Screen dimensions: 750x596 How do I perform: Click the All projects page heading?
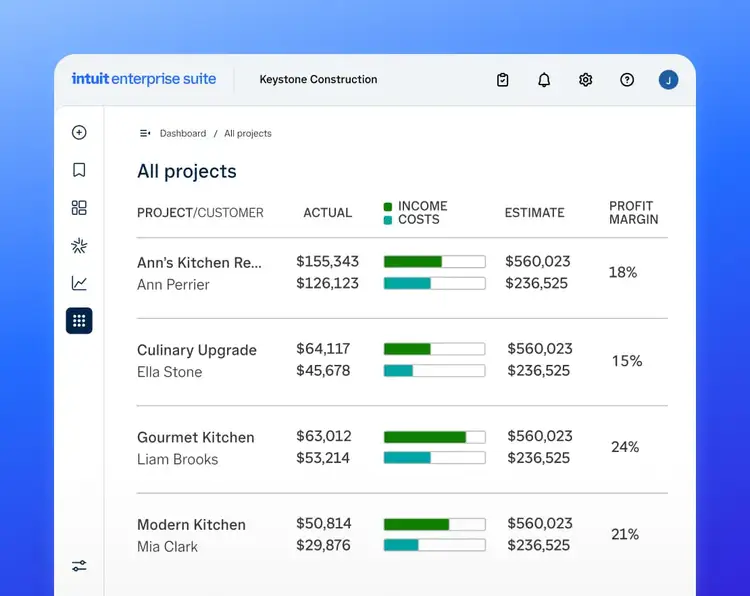tap(187, 171)
